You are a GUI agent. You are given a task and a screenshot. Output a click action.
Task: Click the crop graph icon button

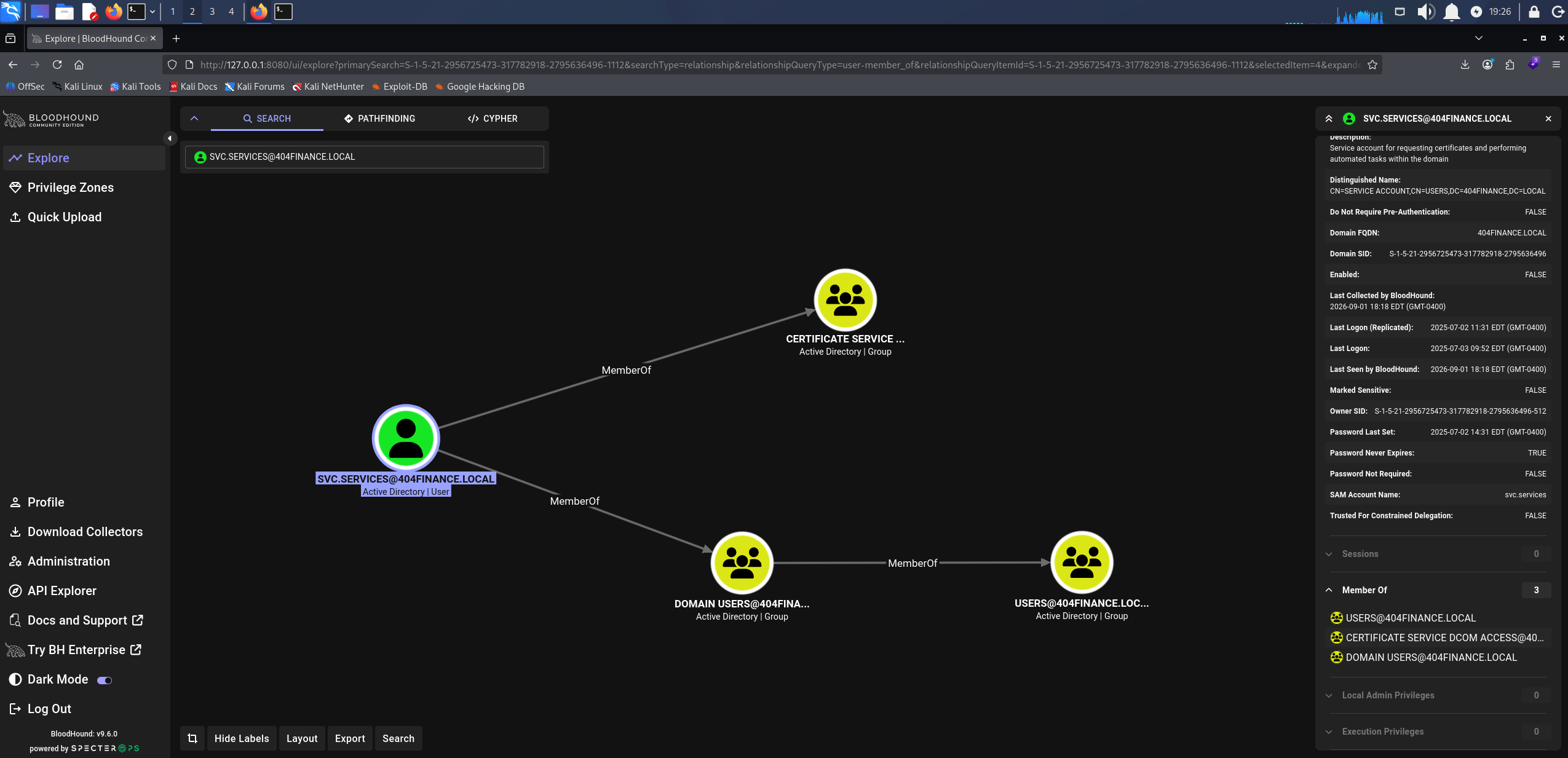[x=192, y=738]
